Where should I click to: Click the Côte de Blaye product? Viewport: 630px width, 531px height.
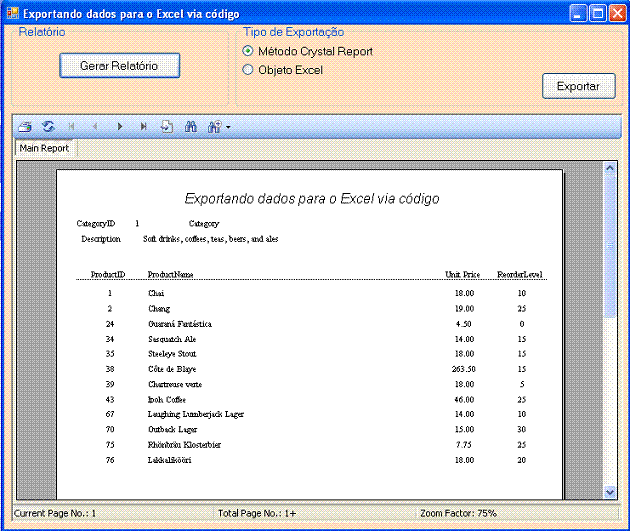tap(172, 369)
